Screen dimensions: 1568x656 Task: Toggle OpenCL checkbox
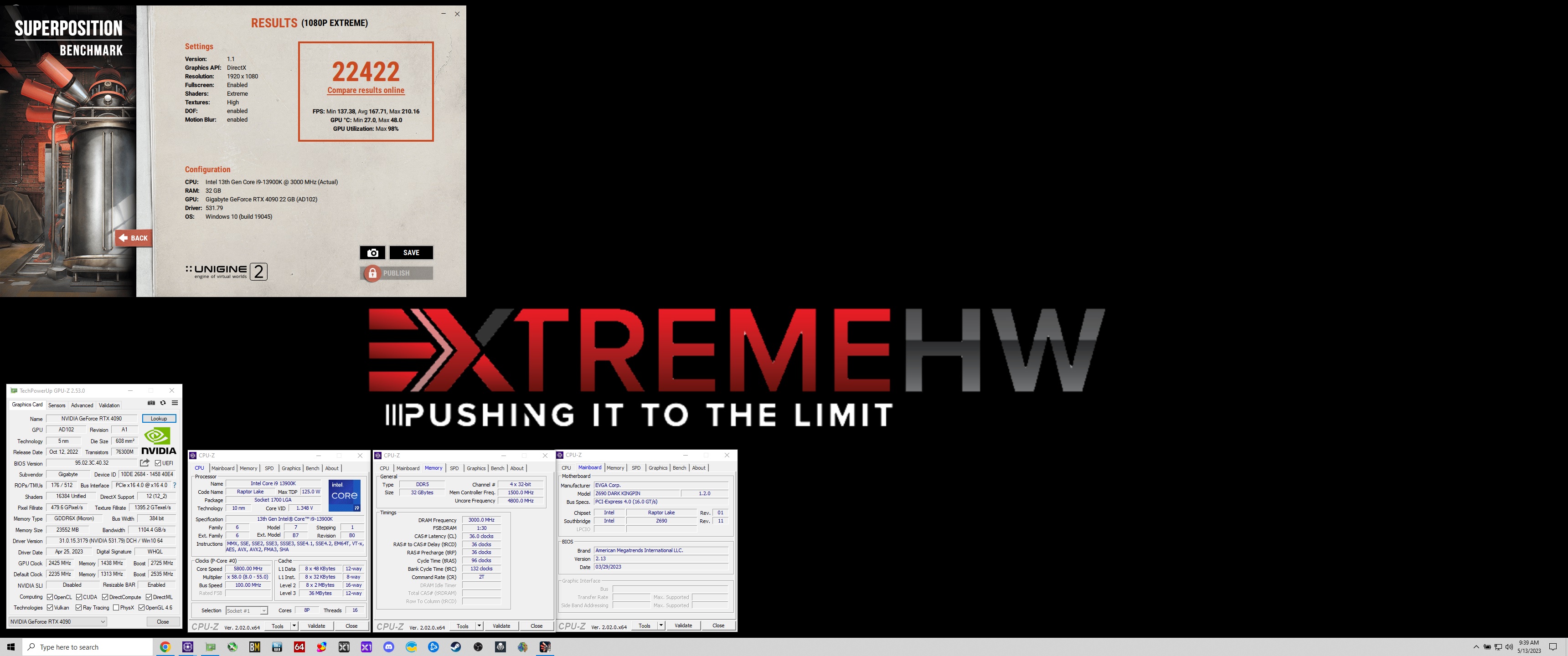tap(50, 597)
